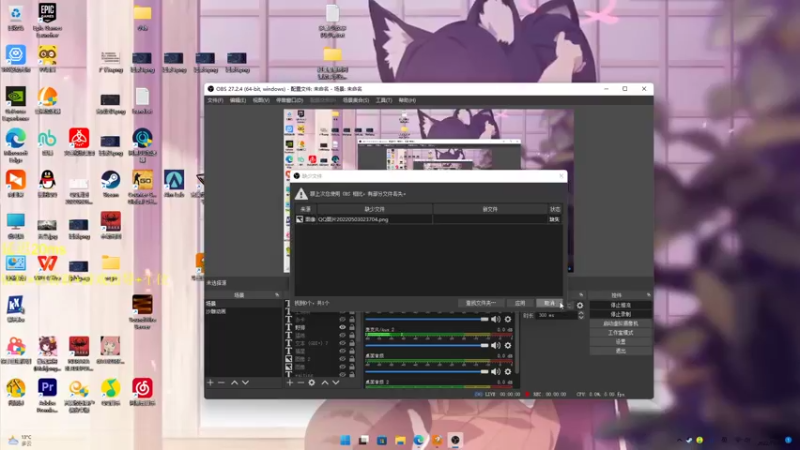Pop out the Controls dock panel

click(x=648, y=295)
